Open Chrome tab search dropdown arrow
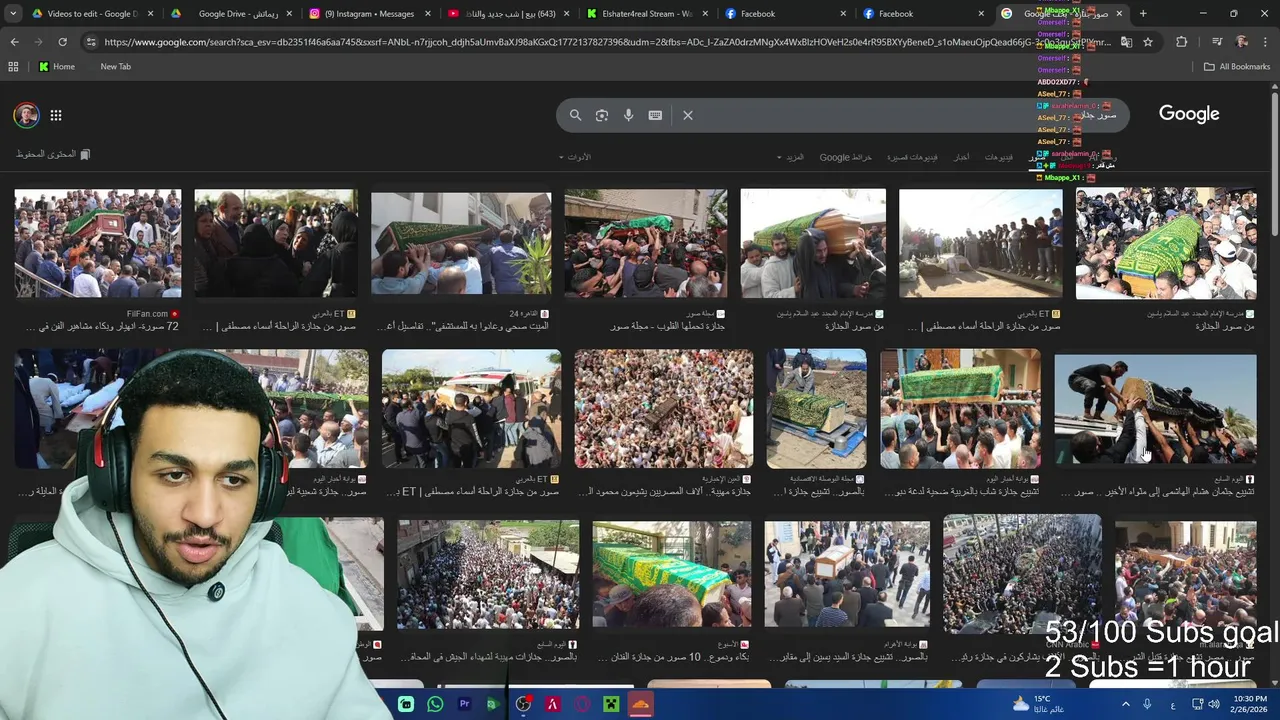1280x720 pixels. point(13,14)
